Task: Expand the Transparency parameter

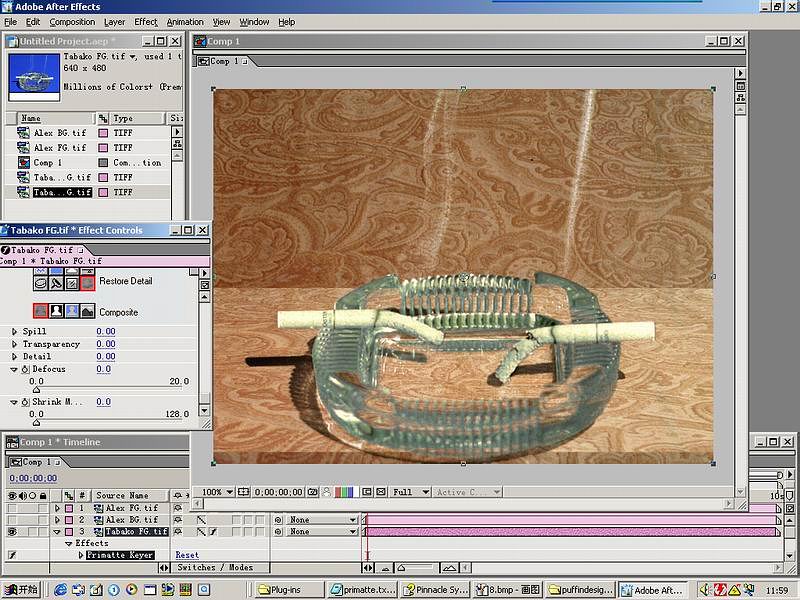Action: tap(14, 344)
